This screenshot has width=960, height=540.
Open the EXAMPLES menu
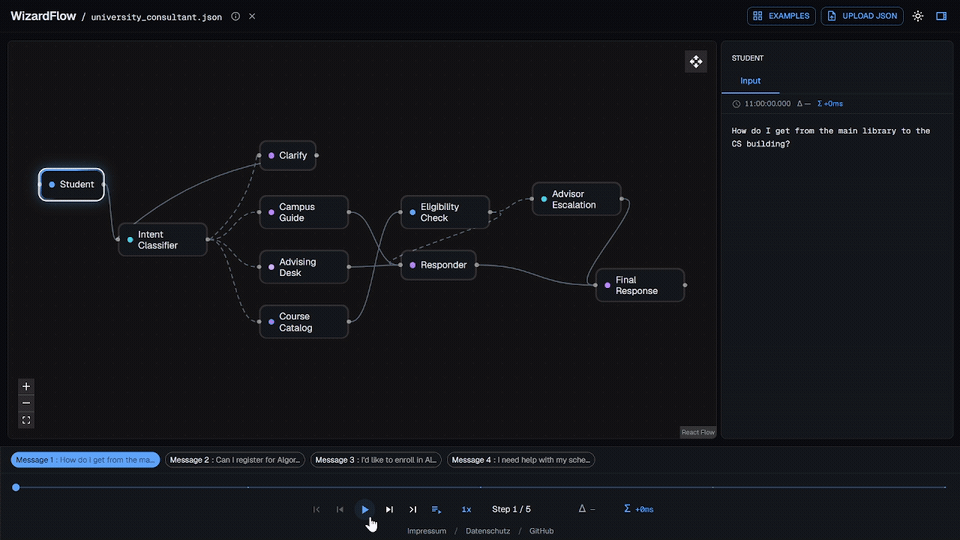[781, 16]
